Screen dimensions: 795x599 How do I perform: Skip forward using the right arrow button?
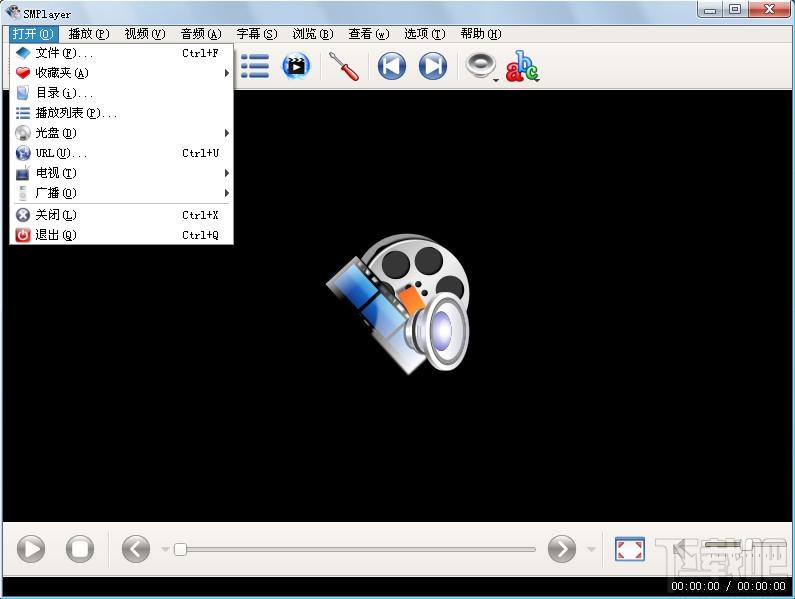click(x=562, y=549)
